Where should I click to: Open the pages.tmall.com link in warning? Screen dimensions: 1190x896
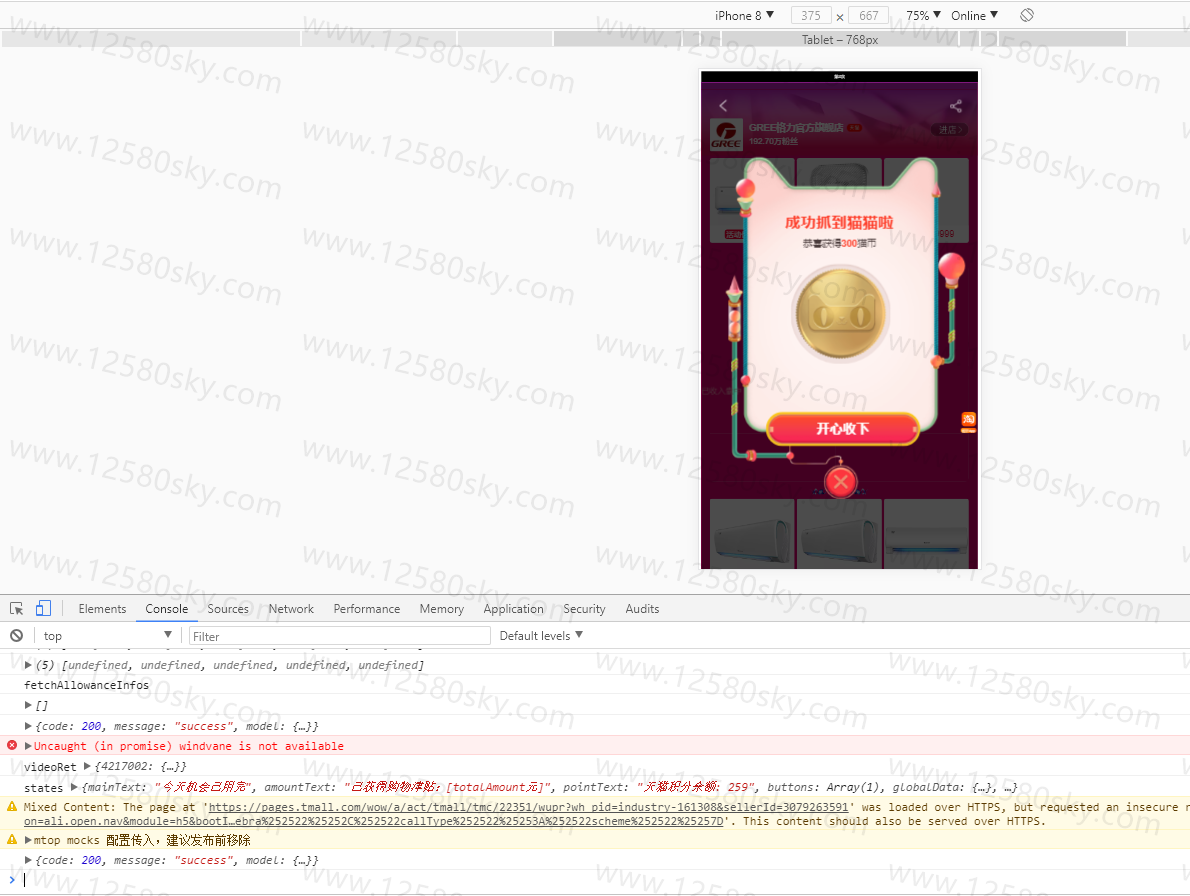(x=528, y=807)
